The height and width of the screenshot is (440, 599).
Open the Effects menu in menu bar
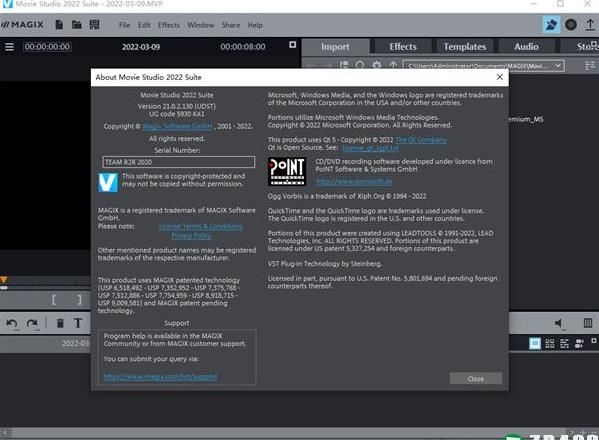[x=168, y=25]
